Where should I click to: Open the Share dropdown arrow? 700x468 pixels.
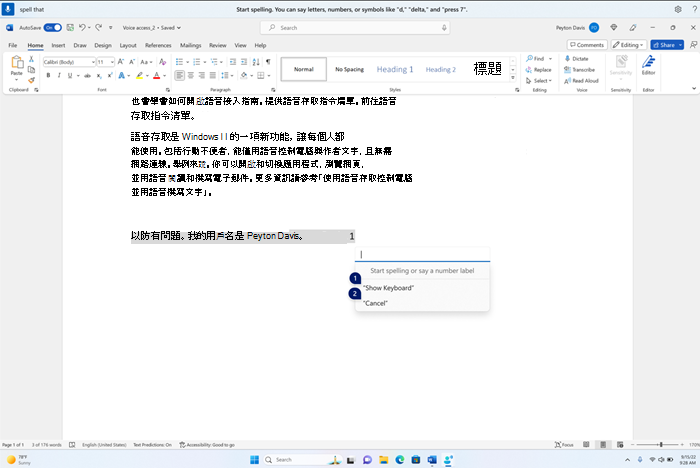pyautogui.click(x=680, y=45)
